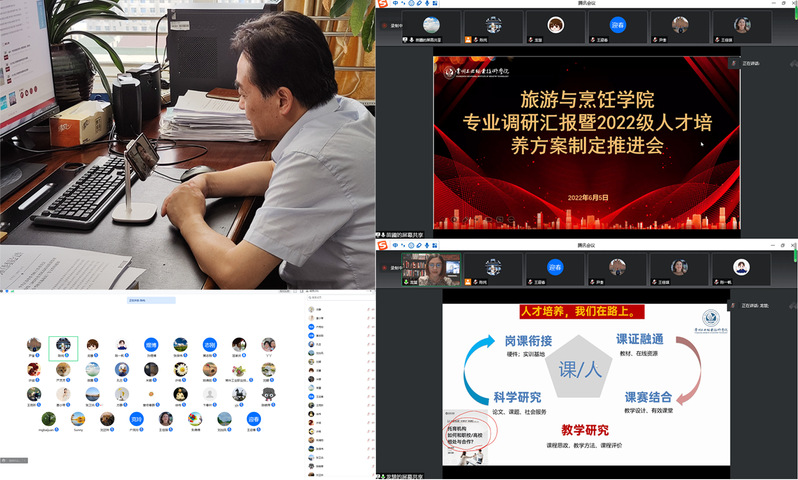Select the 迎春 participant avatar in top strip
Screen dimensions: 798x480
point(617,25)
